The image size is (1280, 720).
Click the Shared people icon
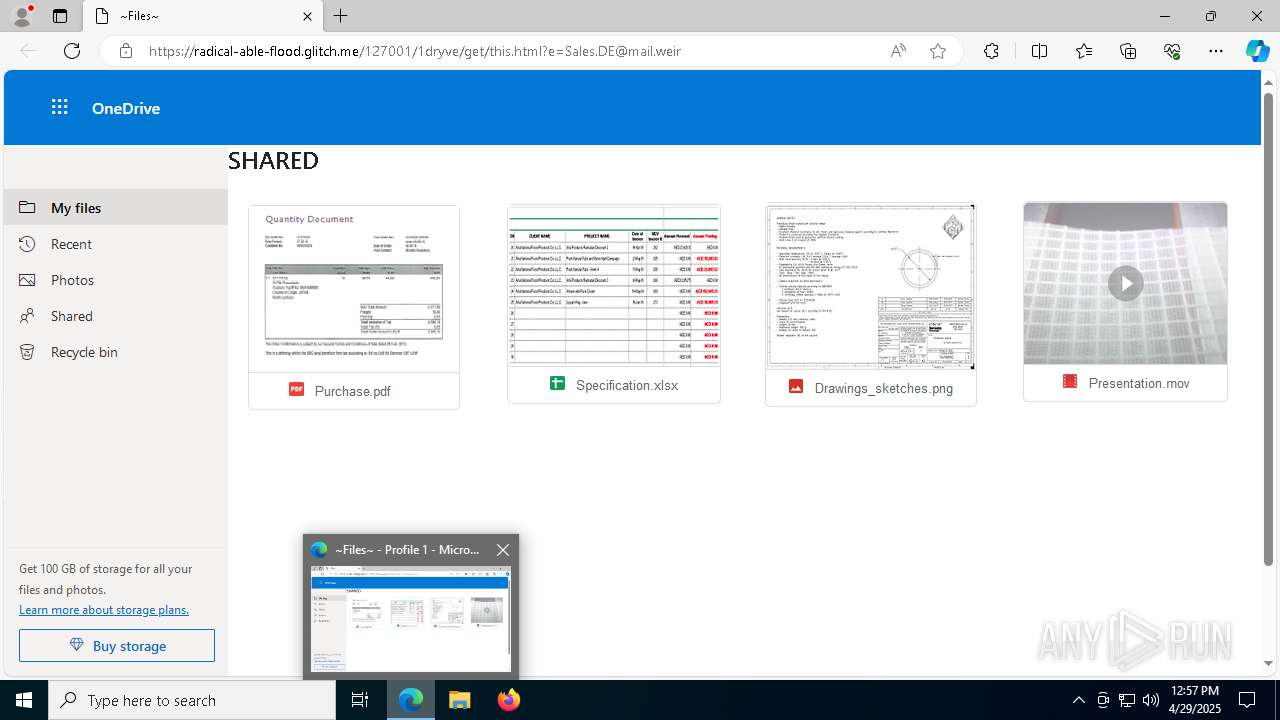[28, 316]
